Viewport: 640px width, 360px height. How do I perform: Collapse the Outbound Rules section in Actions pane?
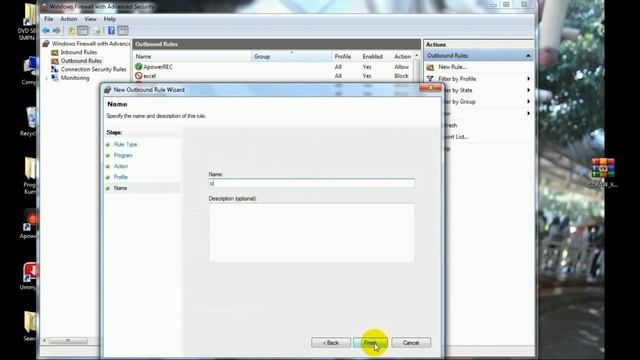[528, 56]
